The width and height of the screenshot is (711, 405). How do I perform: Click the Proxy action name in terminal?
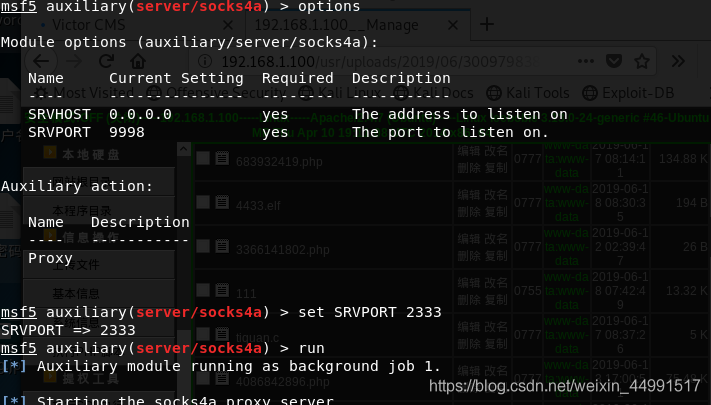pyautogui.click(x=50, y=259)
